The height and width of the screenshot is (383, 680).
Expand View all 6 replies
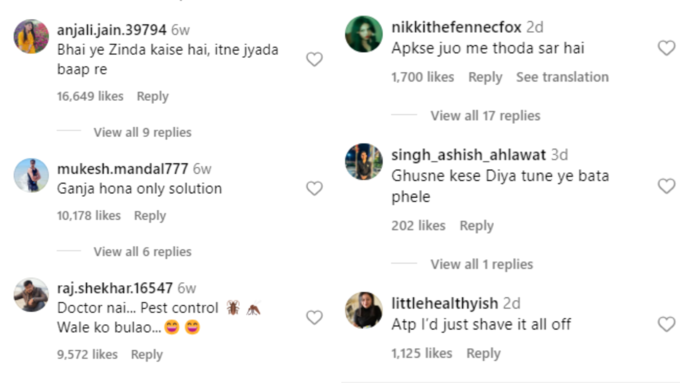tap(143, 252)
